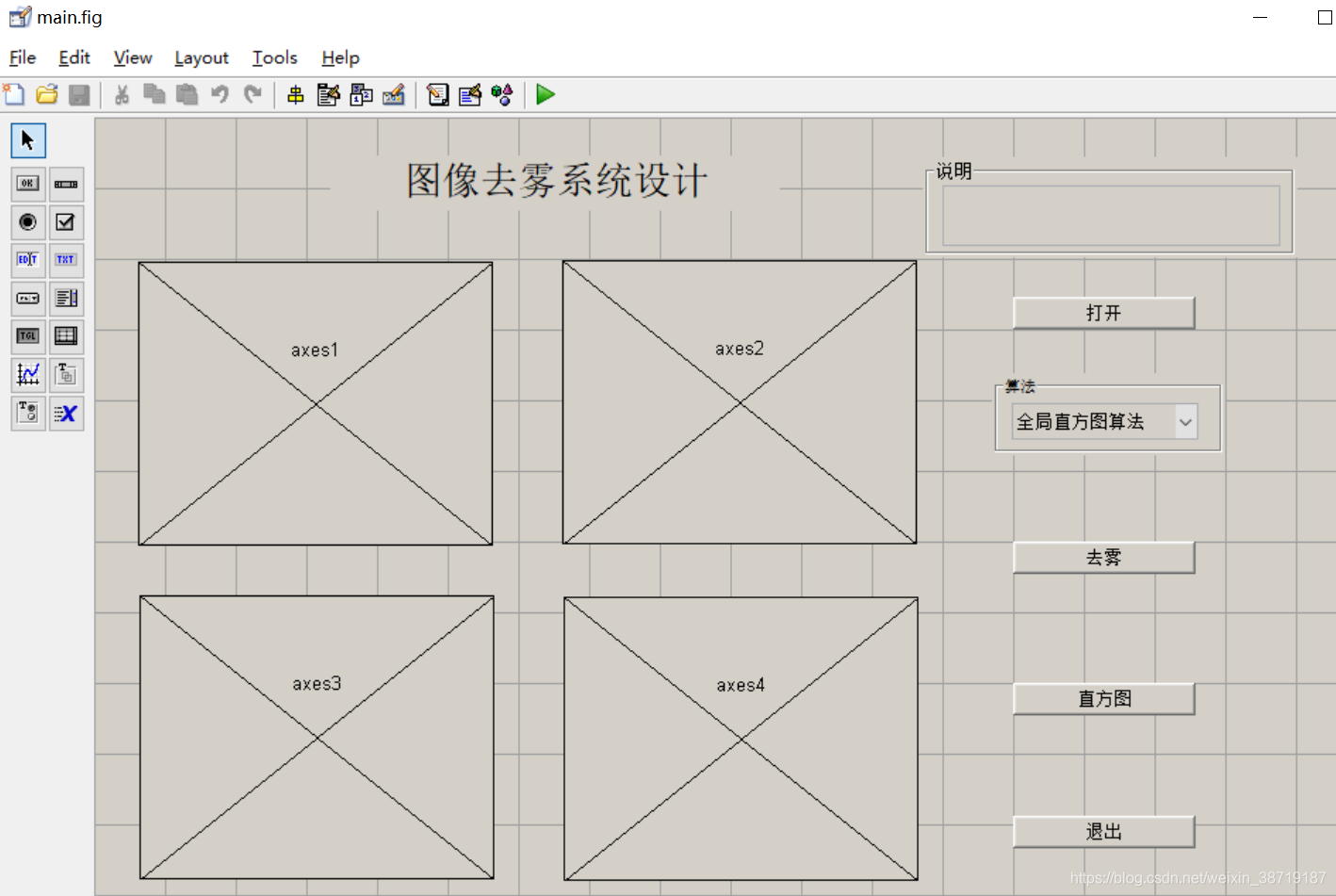Select the axes2 placeholder
Screen dimensions: 1336x896
[x=740, y=402]
